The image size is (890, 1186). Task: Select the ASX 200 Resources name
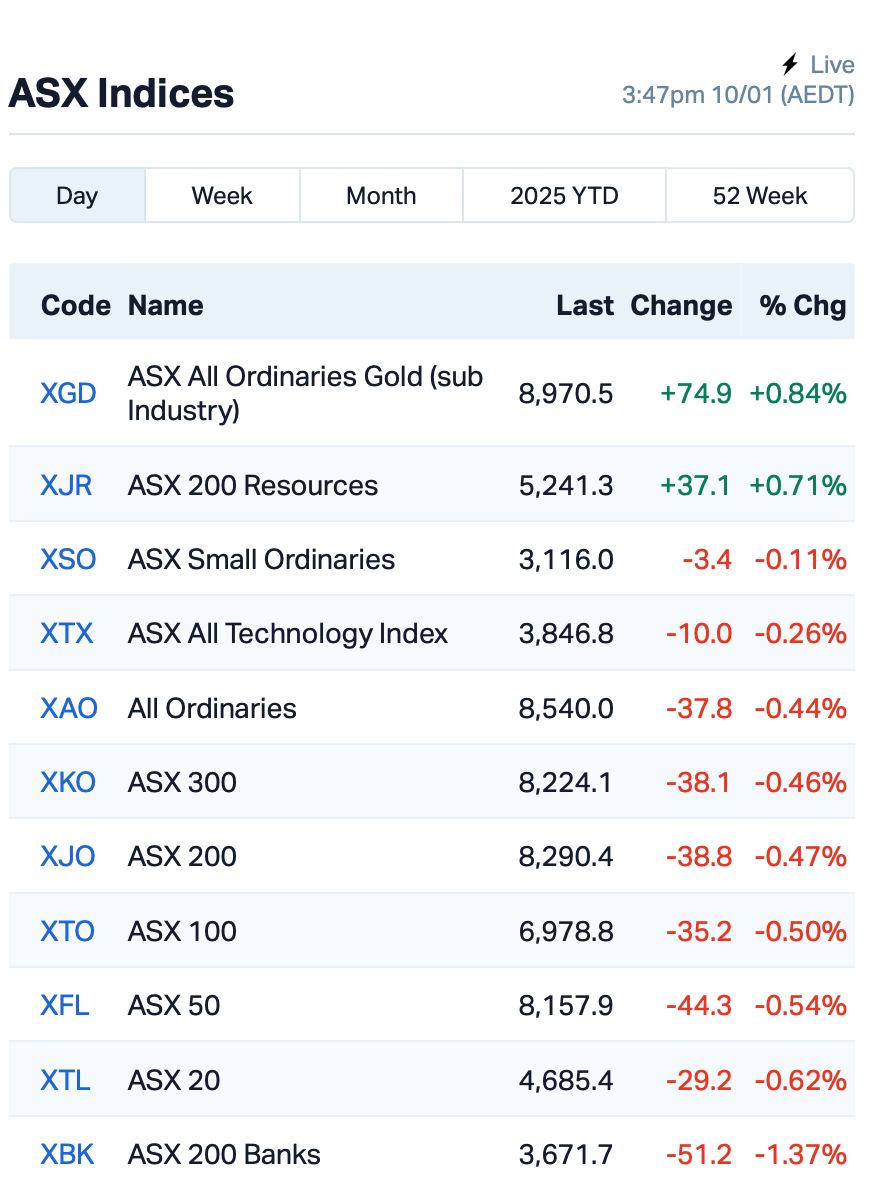click(x=253, y=485)
